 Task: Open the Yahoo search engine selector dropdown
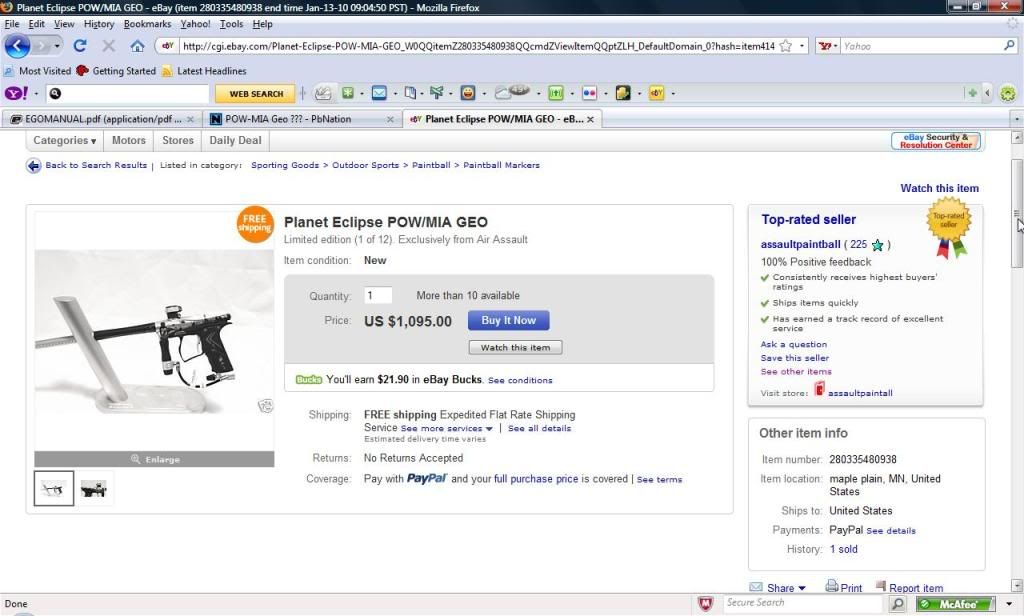[828, 46]
